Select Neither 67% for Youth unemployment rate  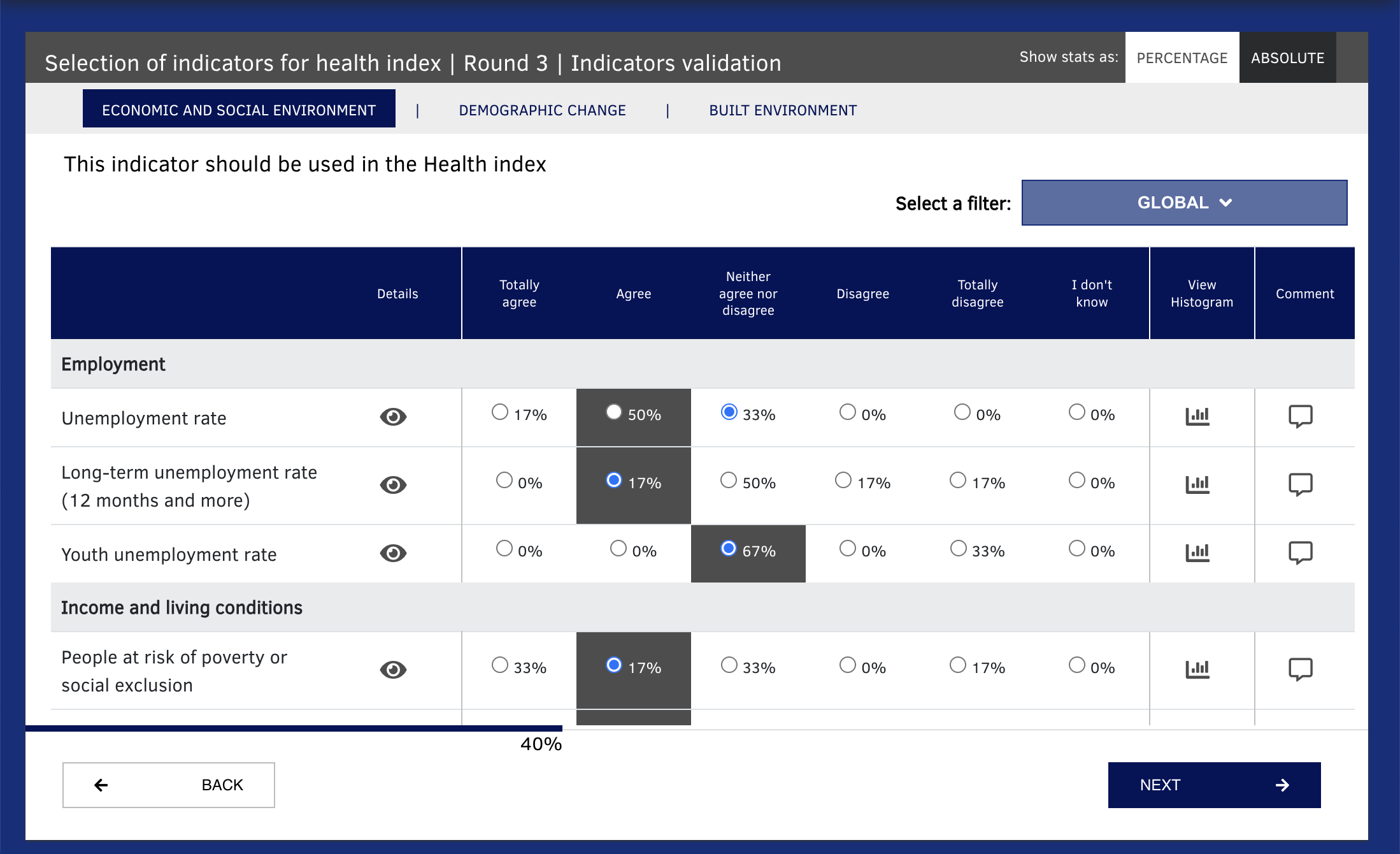point(729,548)
